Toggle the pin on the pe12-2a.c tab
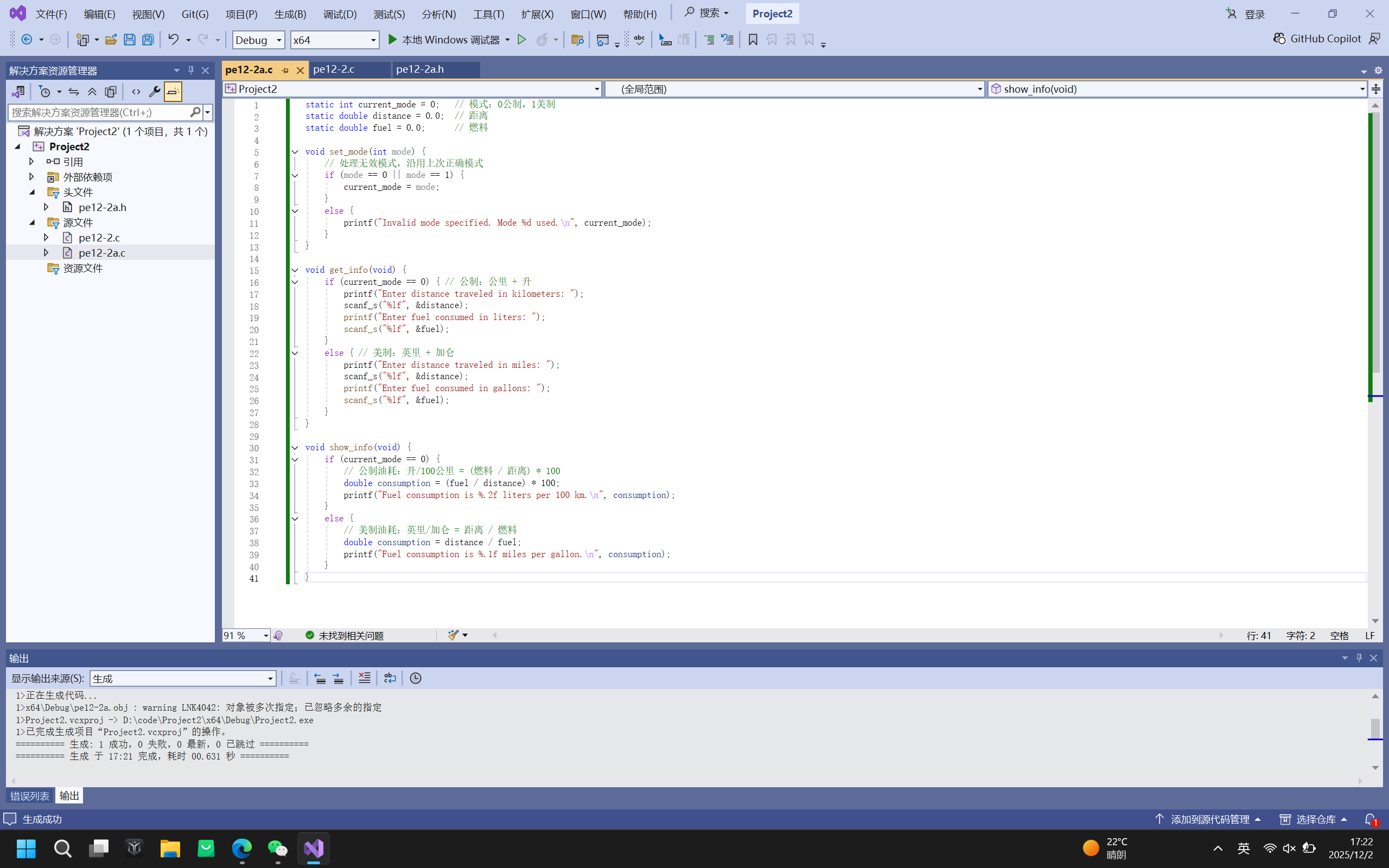The image size is (1389, 868). (285, 70)
